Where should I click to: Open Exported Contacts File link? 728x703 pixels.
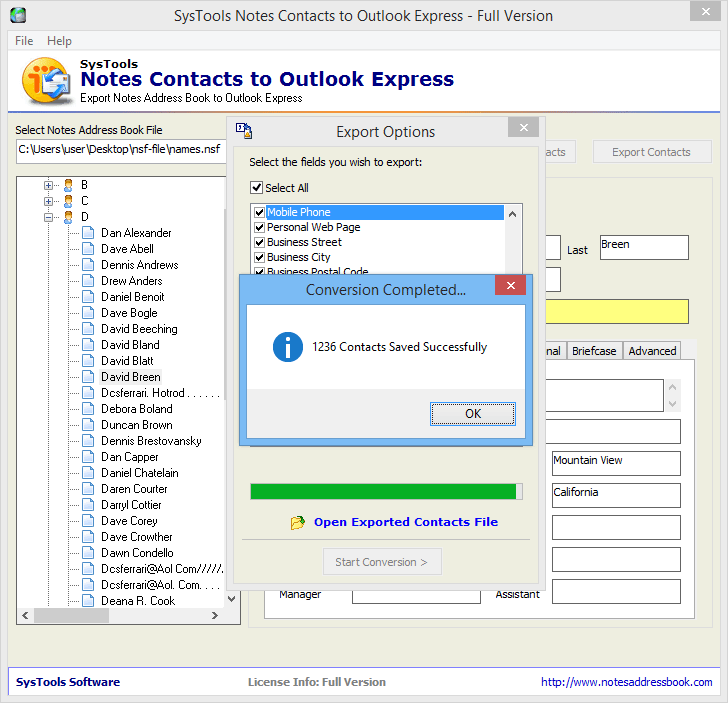406,522
